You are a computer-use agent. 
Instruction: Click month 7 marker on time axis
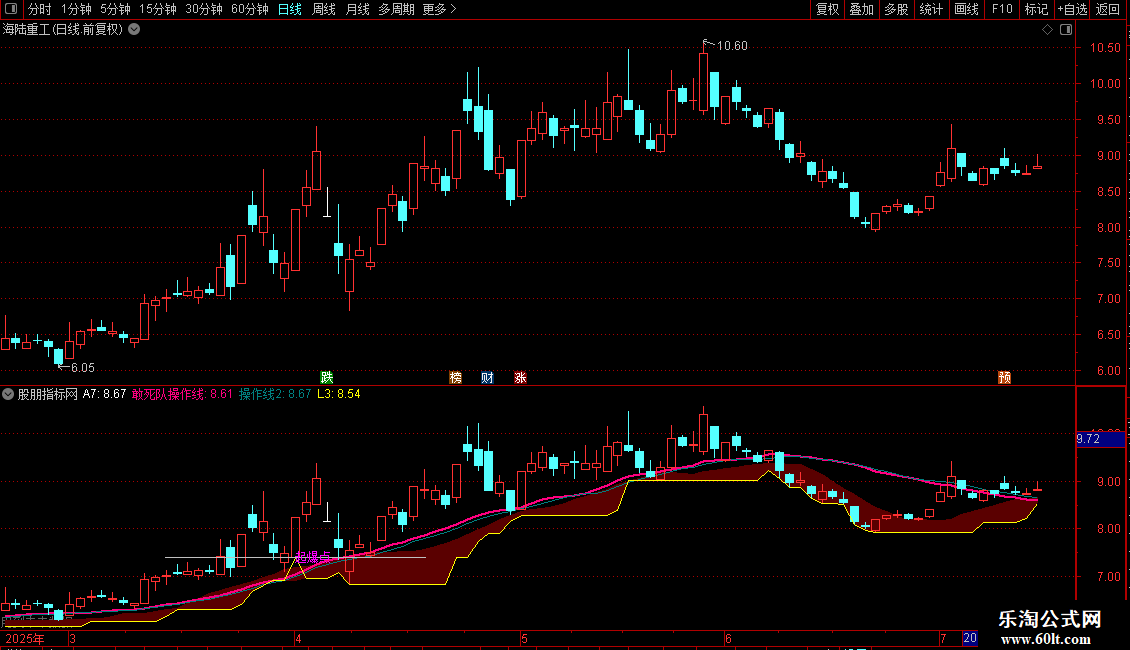pyautogui.click(x=943, y=639)
